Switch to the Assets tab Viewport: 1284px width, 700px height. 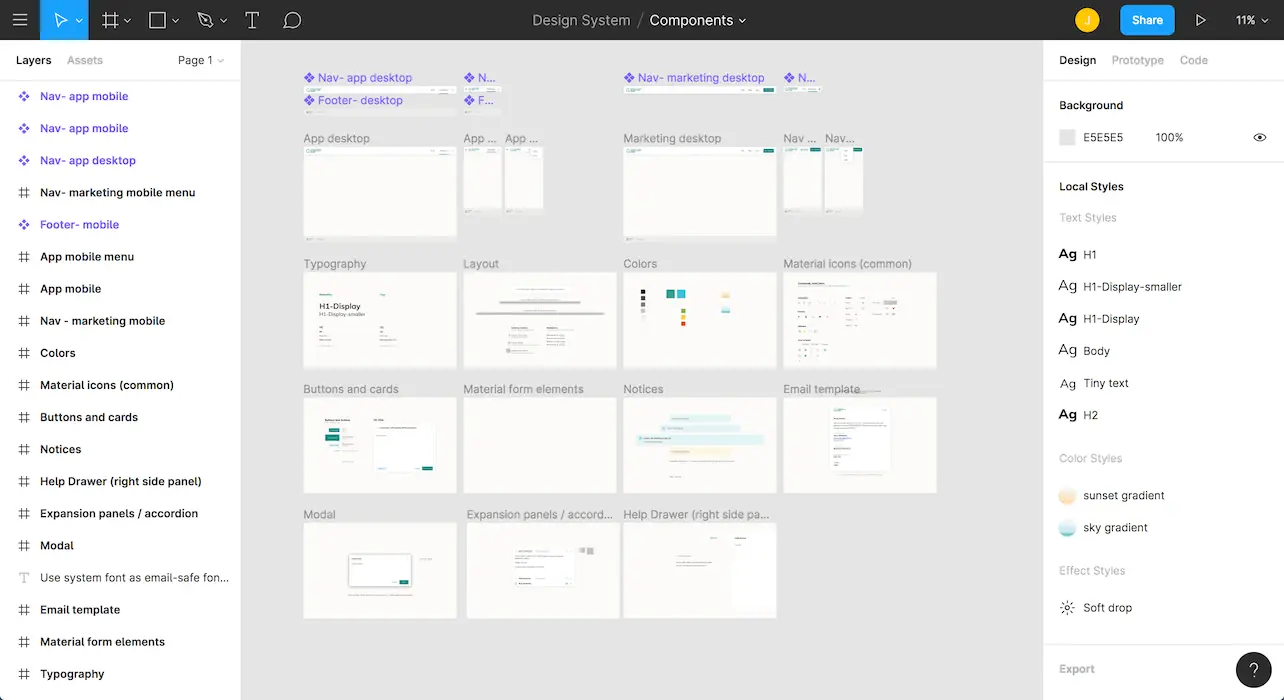coord(84,60)
